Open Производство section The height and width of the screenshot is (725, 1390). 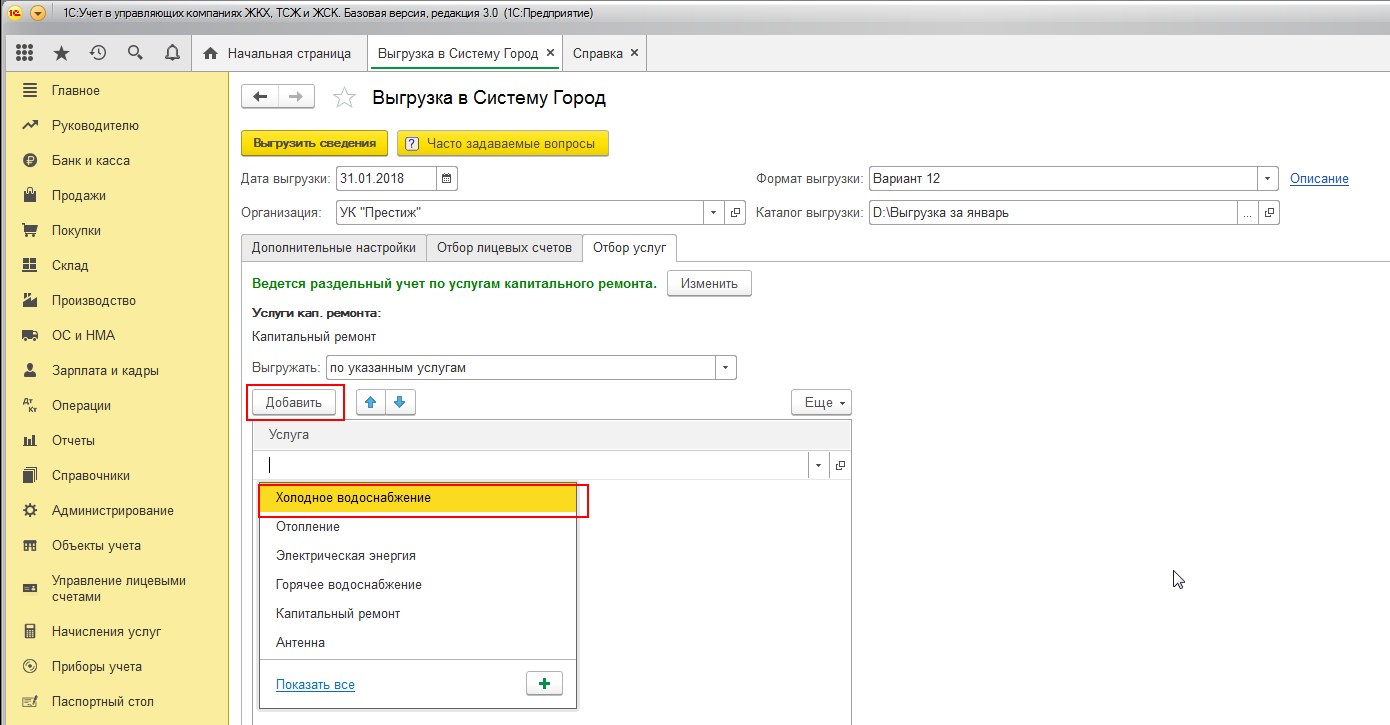click(x=116, y=301)
